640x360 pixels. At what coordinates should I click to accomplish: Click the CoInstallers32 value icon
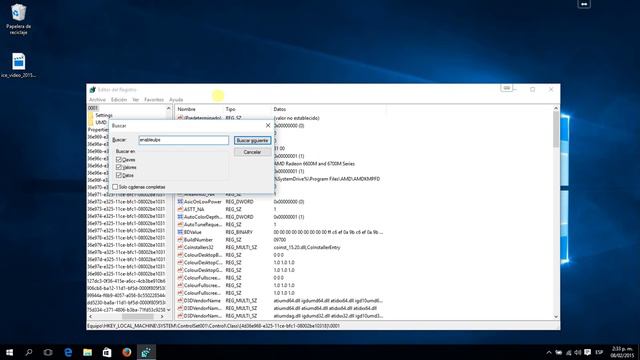pos(180,247)
